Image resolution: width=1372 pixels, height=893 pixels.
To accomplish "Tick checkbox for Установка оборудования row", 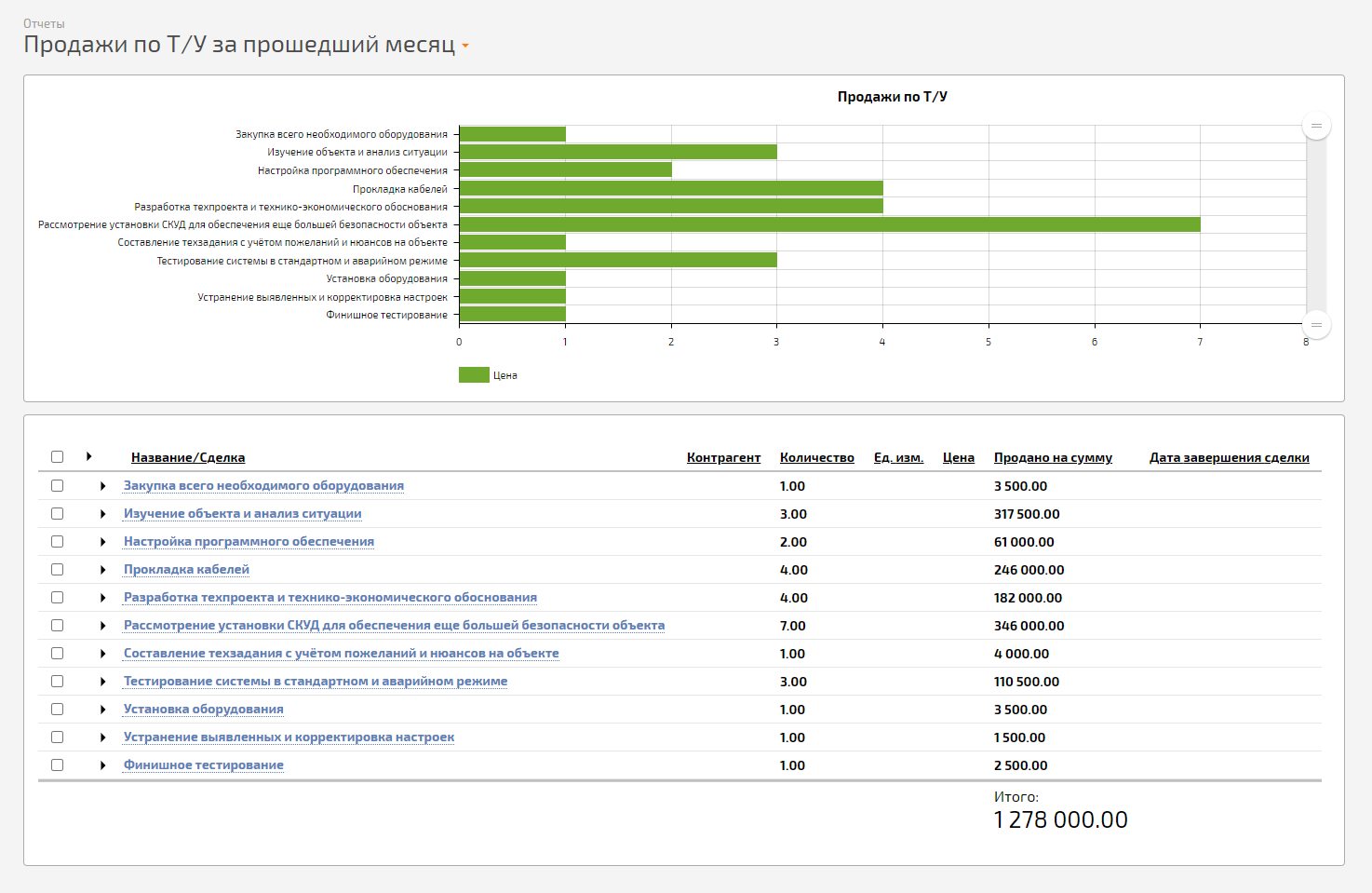I will 57,710.
